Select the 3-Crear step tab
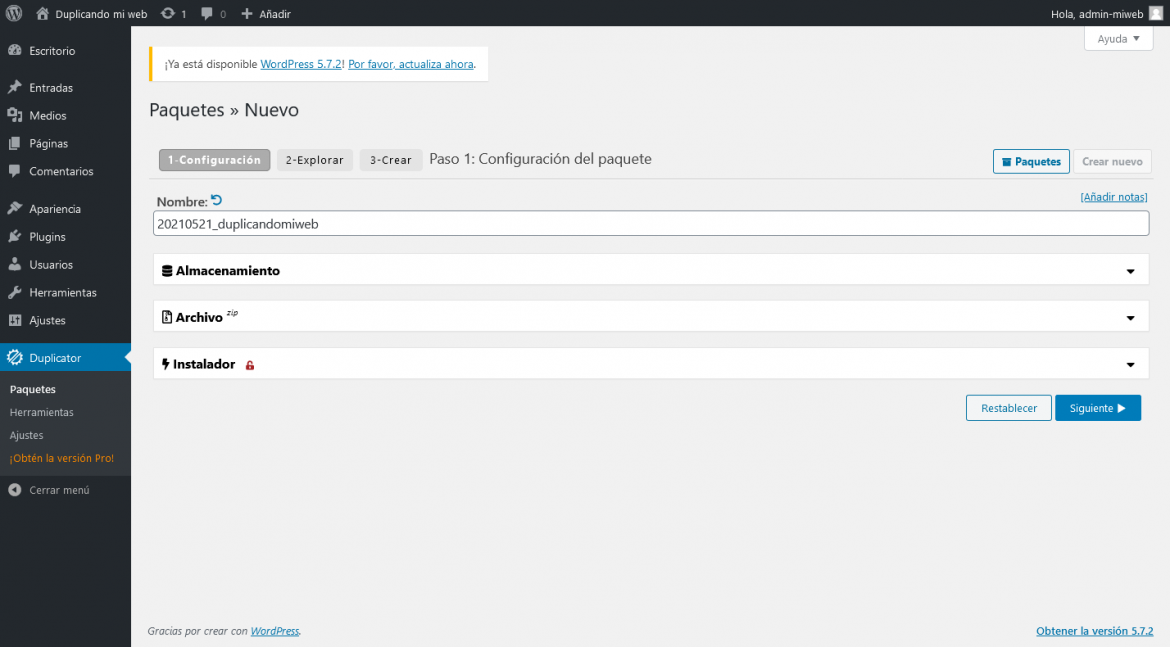 (390, 160)
